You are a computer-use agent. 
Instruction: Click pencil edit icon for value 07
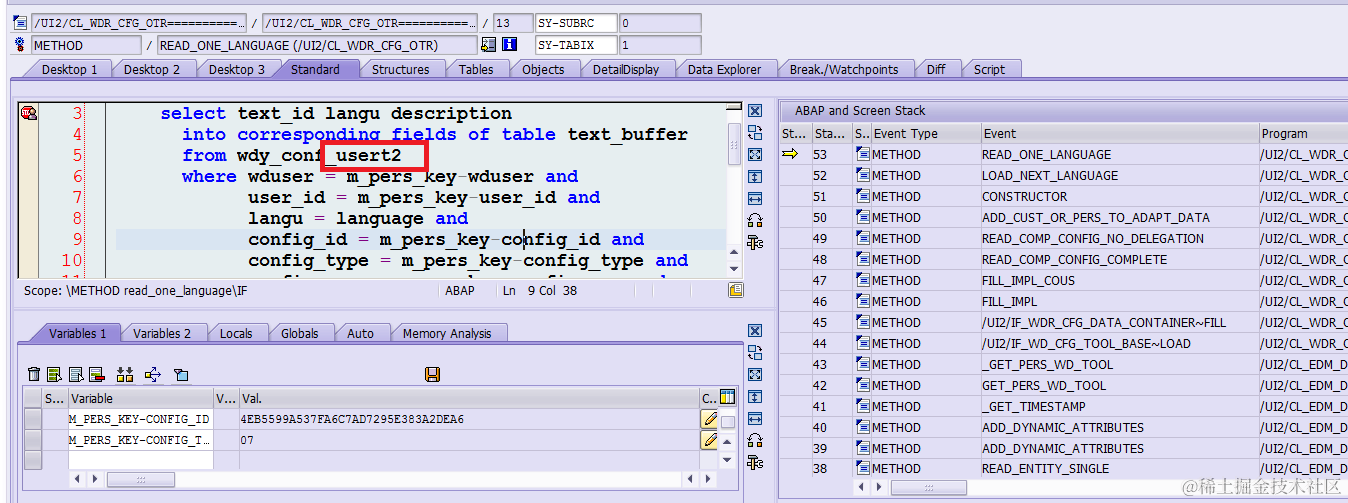(x=709, y=439)
